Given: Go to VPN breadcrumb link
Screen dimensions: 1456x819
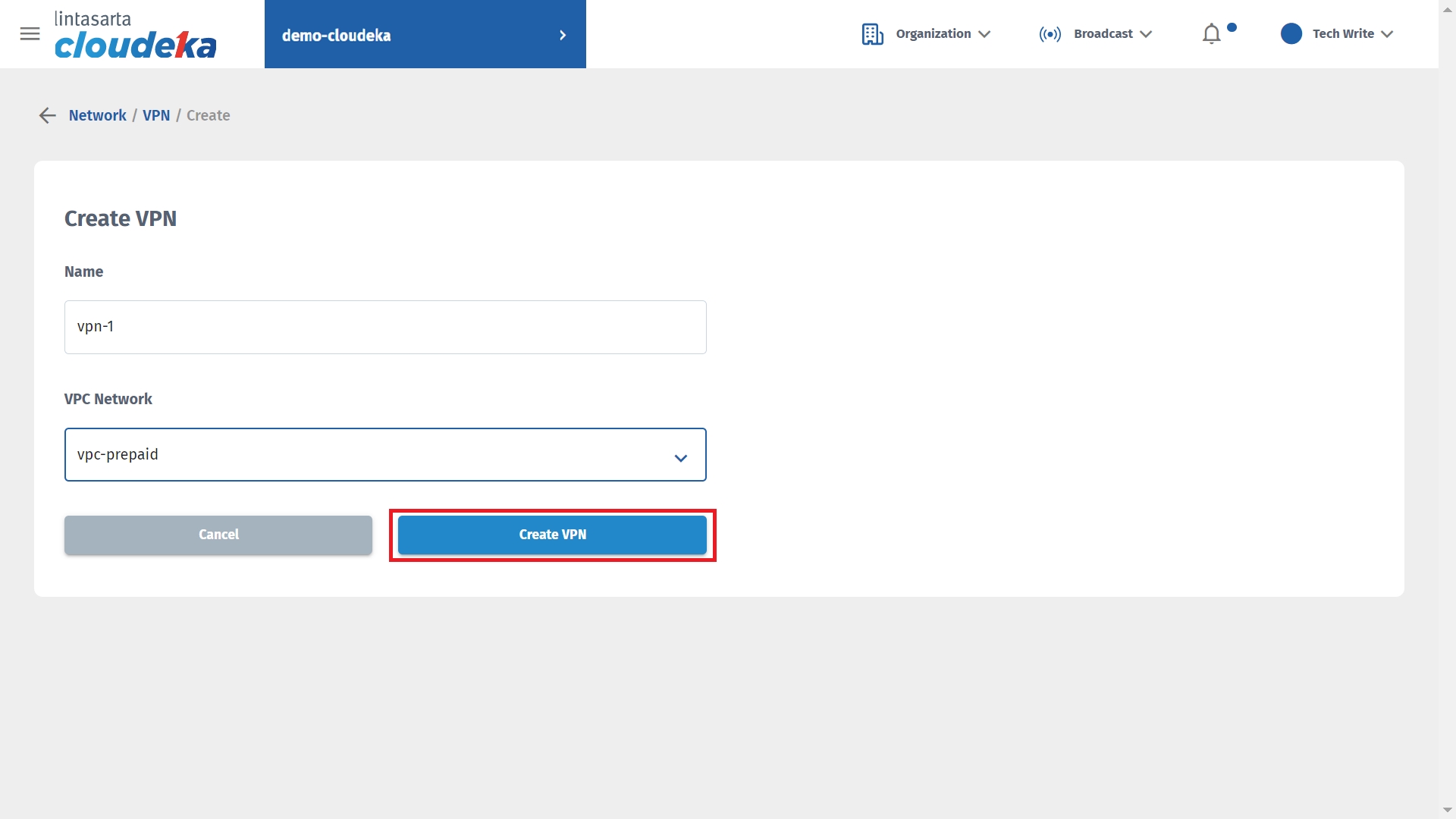Looking at the screenshot, I should [156, 115].
